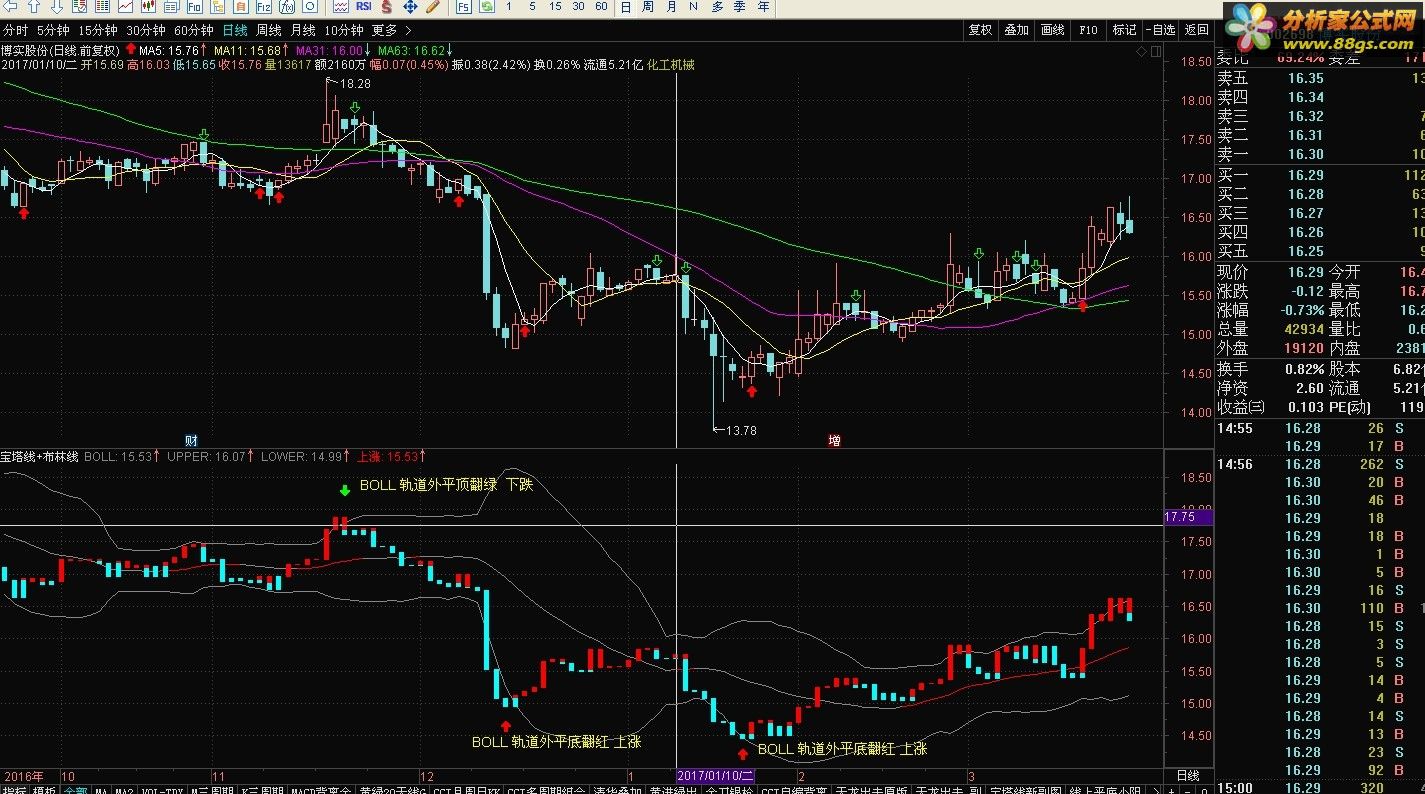Click the 标记 mark stock button

pos(1125,30)
